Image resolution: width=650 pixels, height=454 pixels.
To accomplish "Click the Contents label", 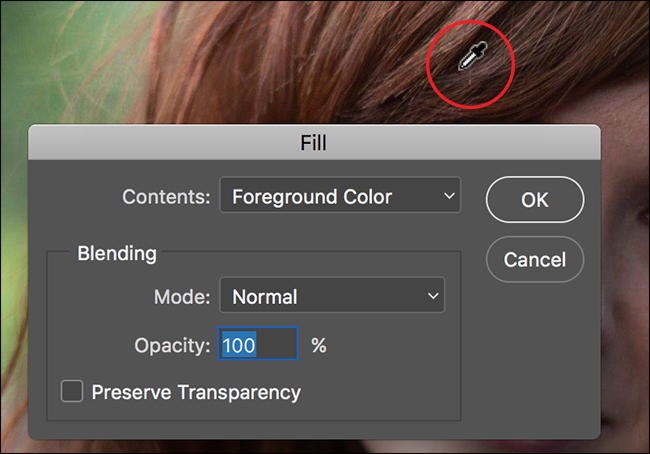I will pyautogui.click(x=166, y=197).
